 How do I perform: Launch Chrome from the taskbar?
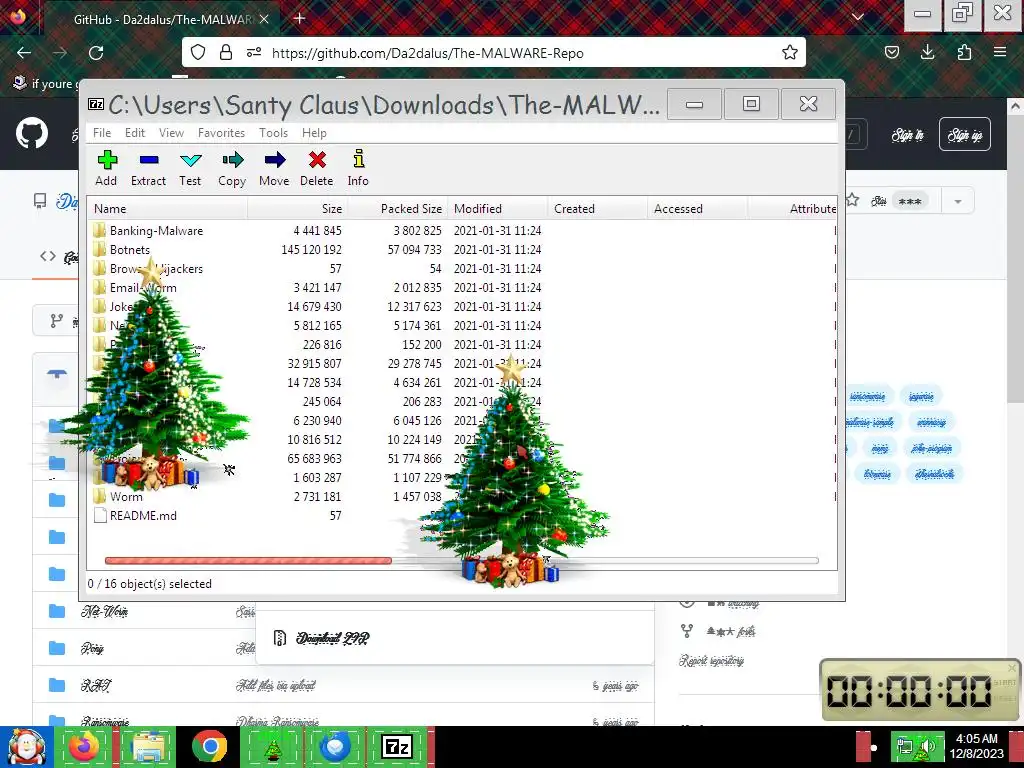click(x=210, y=747)
